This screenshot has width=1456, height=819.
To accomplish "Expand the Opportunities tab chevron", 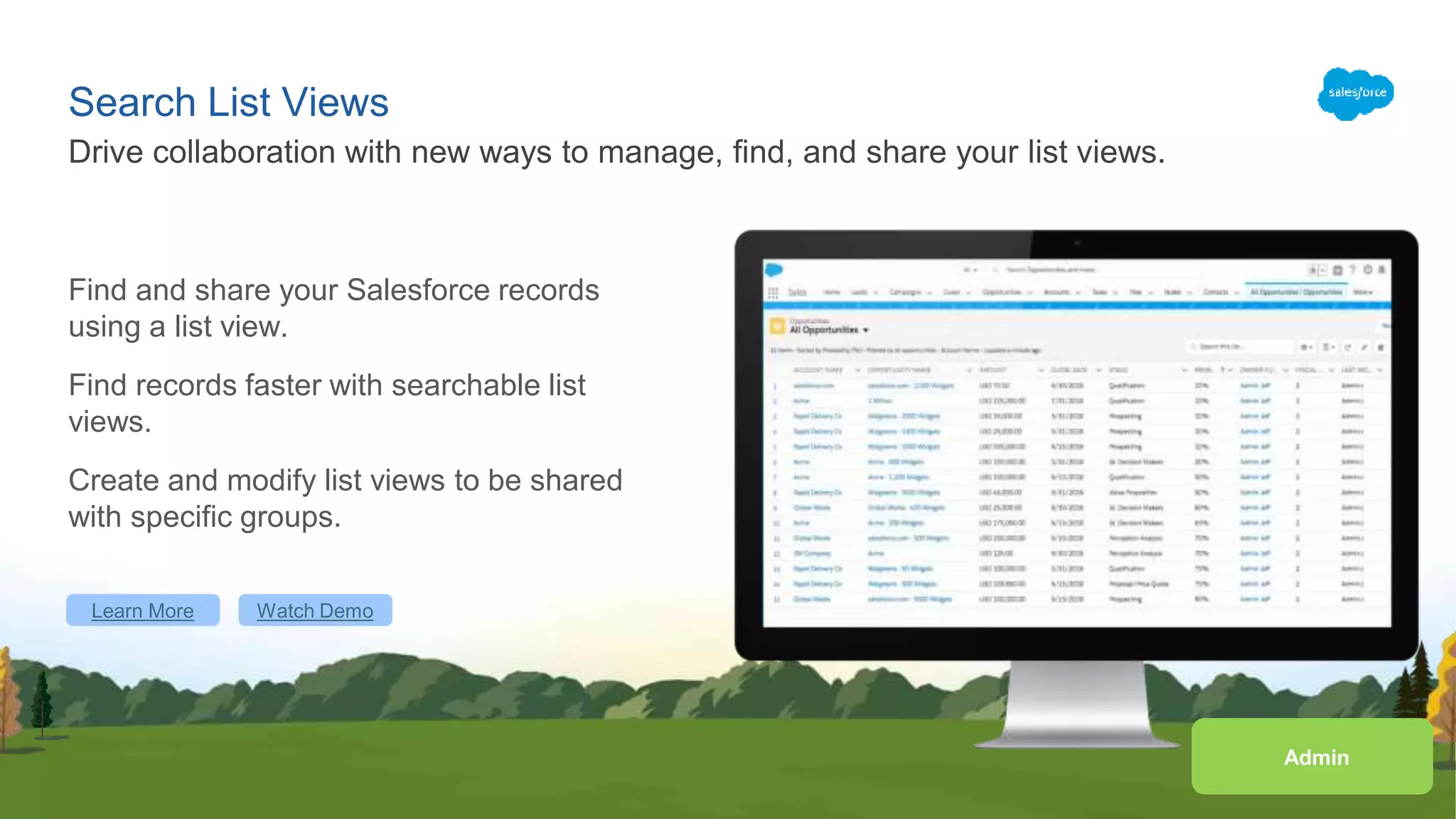I will click(1030, 293).
